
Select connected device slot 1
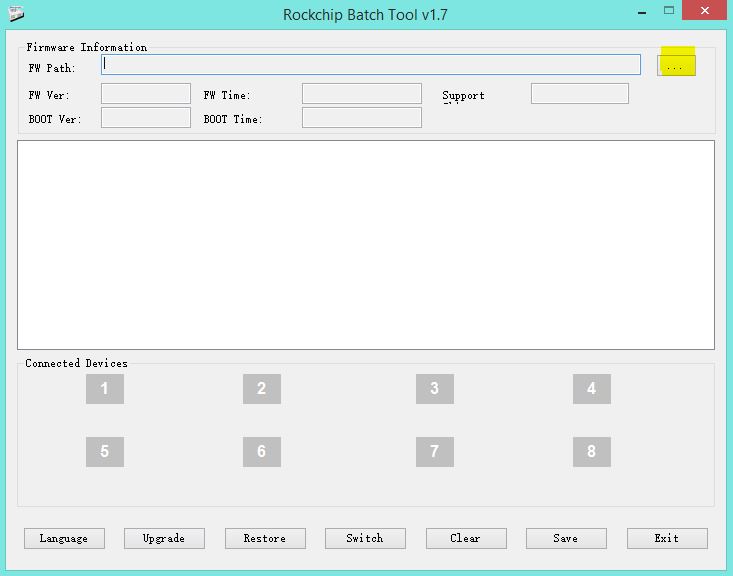(x=105, y=389)
